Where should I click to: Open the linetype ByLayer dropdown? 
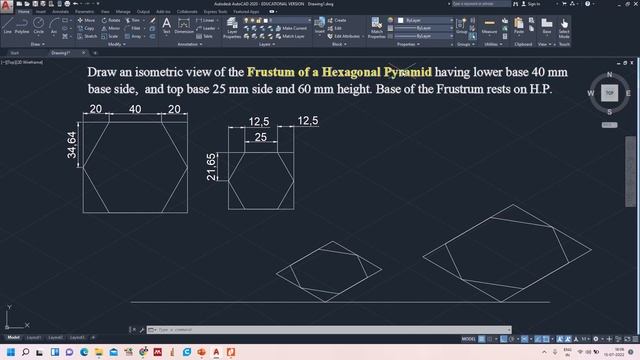(424, 36)
